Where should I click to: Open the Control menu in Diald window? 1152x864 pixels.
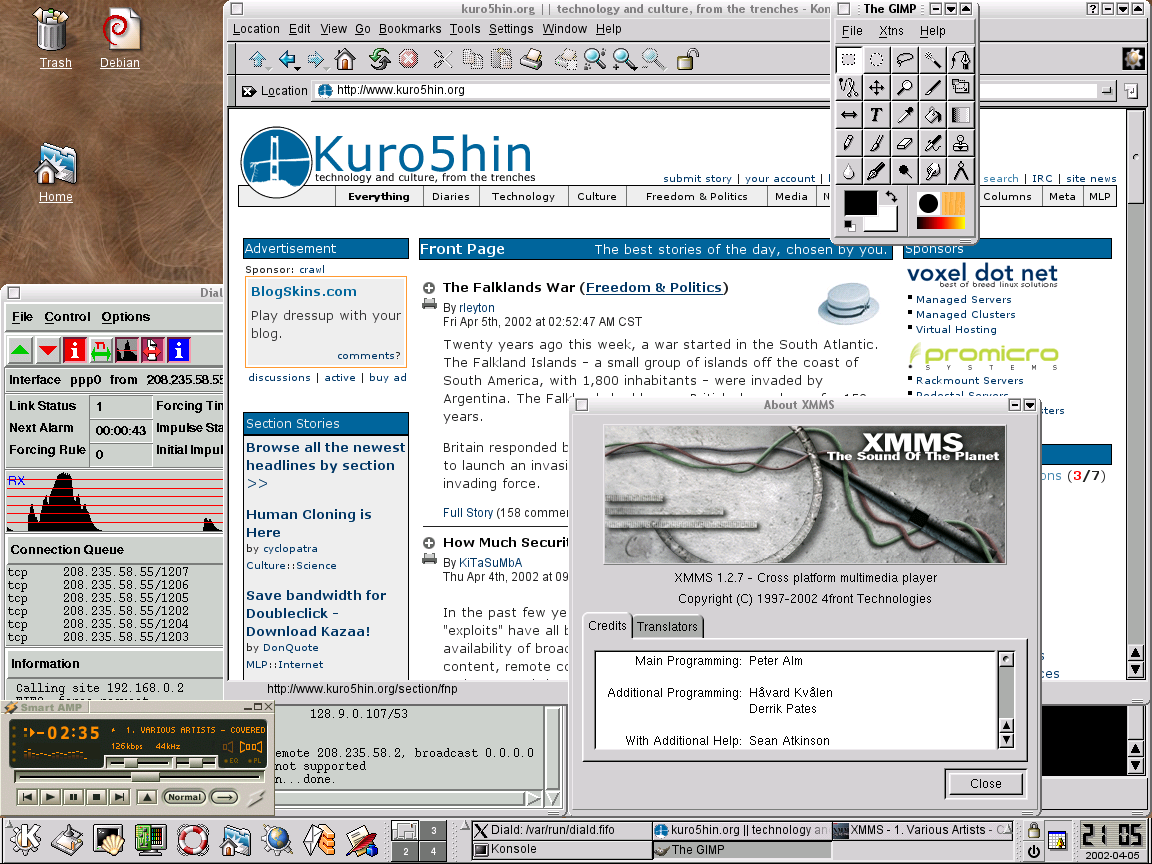[x=67, y=317]
